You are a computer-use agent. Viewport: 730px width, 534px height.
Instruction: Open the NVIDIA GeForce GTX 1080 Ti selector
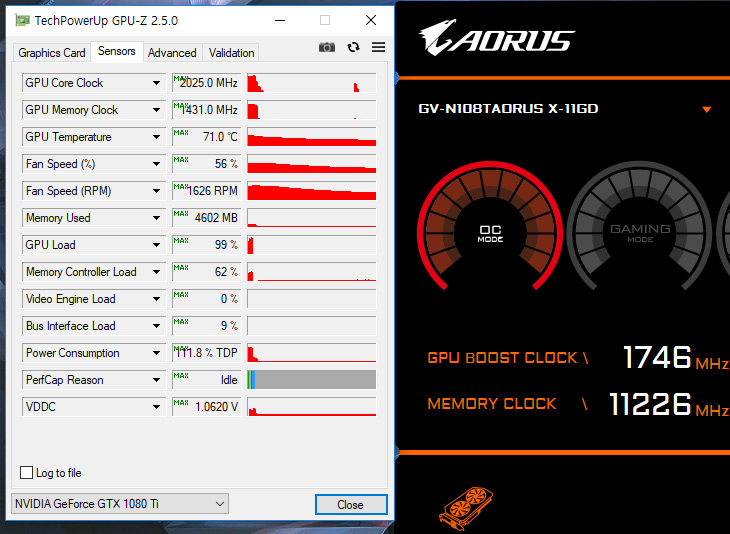[x=120, y=504]
